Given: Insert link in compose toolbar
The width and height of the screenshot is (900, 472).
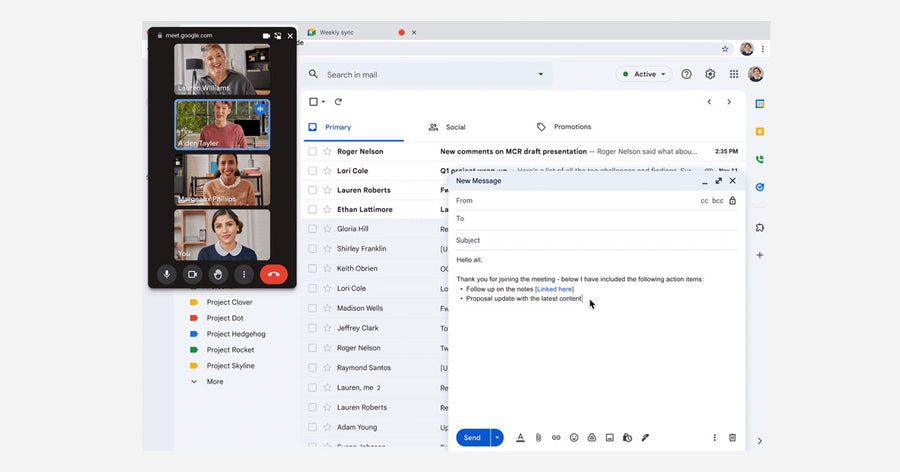Looking at the screenshot, I should pos(556,438).
